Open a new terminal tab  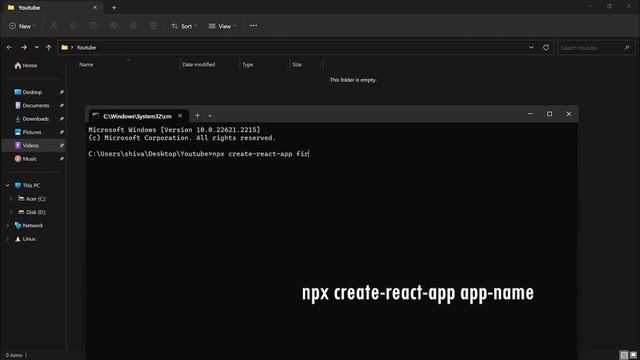[x=197, y=116]
